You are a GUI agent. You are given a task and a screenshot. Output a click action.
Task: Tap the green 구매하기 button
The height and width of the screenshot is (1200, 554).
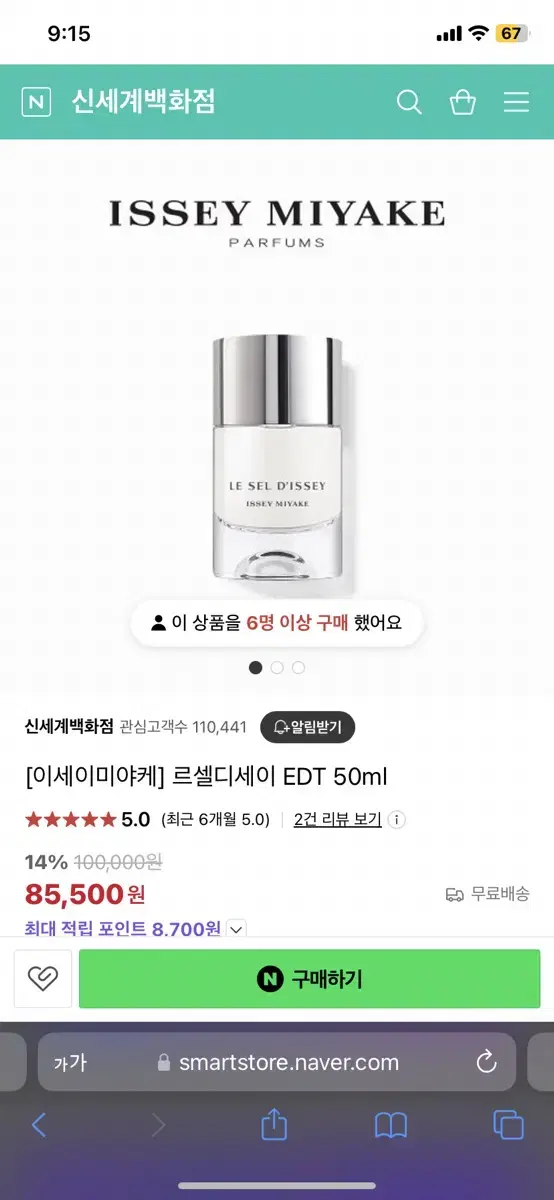pos(309,979)
